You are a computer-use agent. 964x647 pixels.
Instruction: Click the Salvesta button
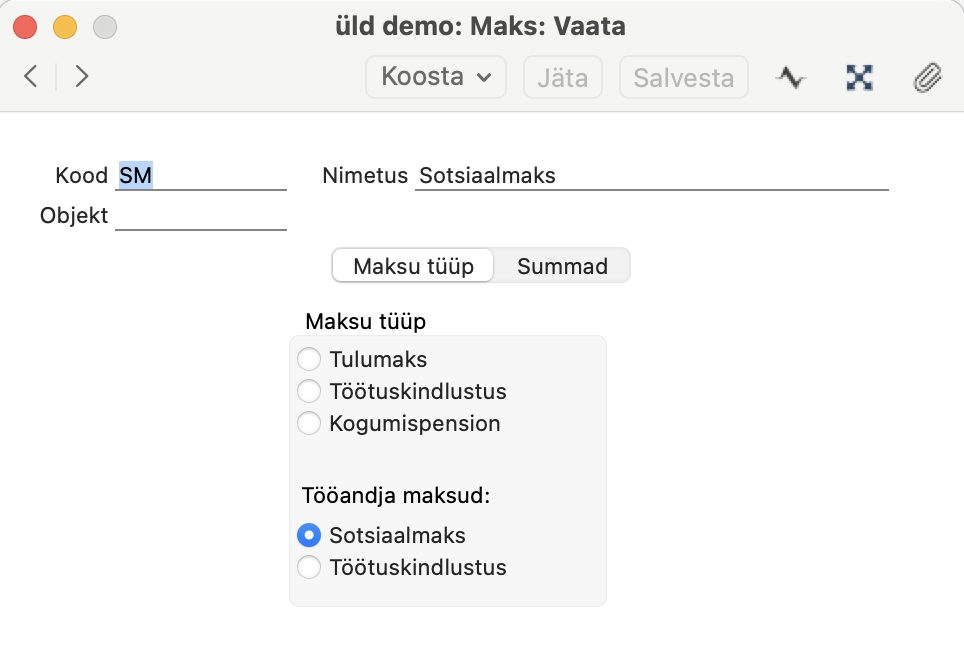coord(684,77)
